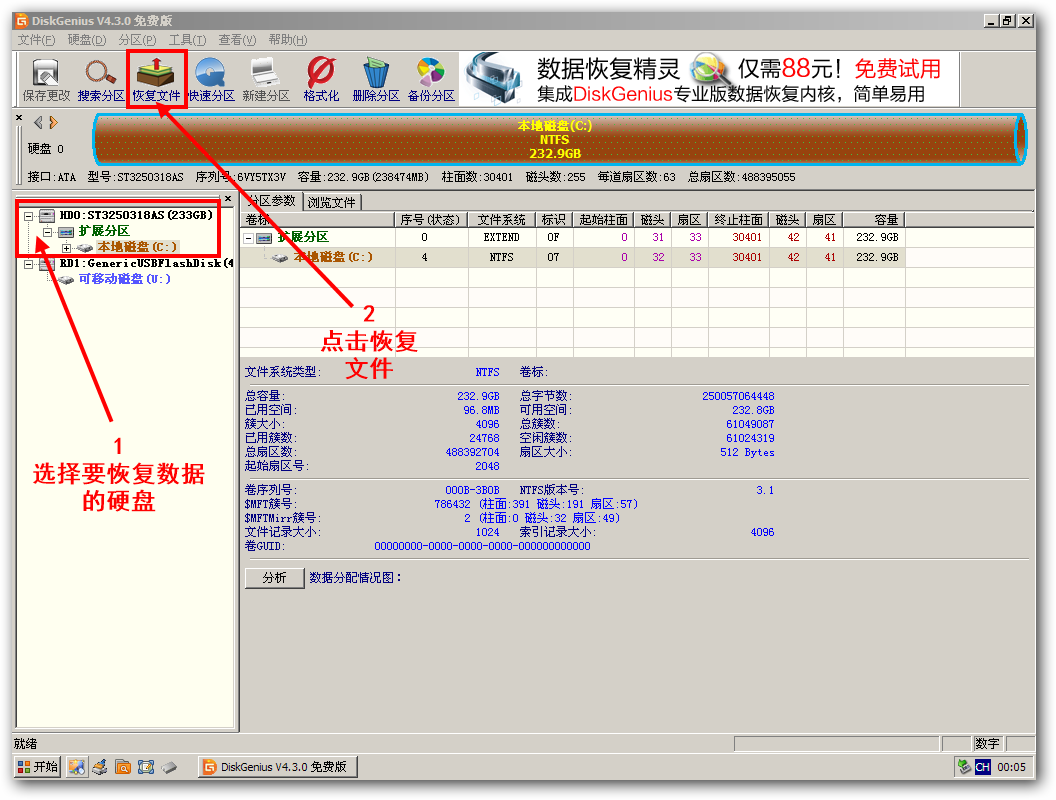Click the 删除分区 delete partition icon
Viewport: 1056px width, 800px height.
pos(376,79)
